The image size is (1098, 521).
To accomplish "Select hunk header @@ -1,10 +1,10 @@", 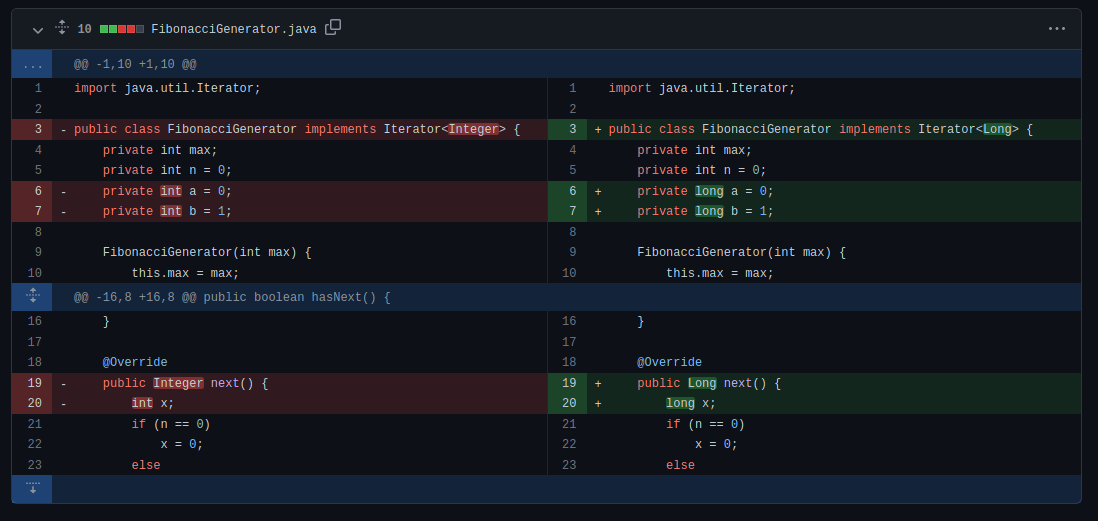I will (x=135, y=64).
